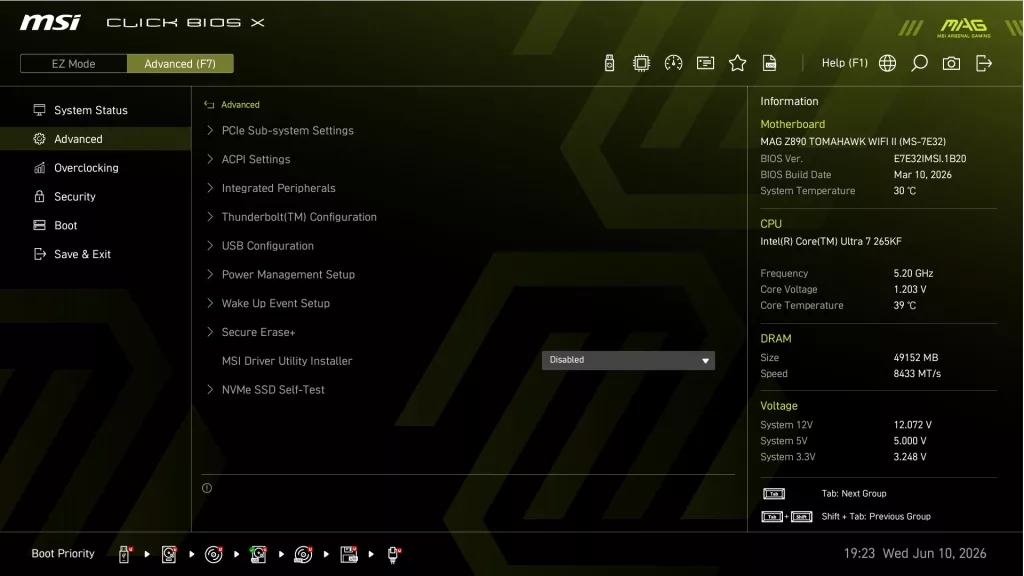Click BIOS version E7E32IMSI.1B20
This screenshot has height=576, width=1024.
tap(930, 159)
